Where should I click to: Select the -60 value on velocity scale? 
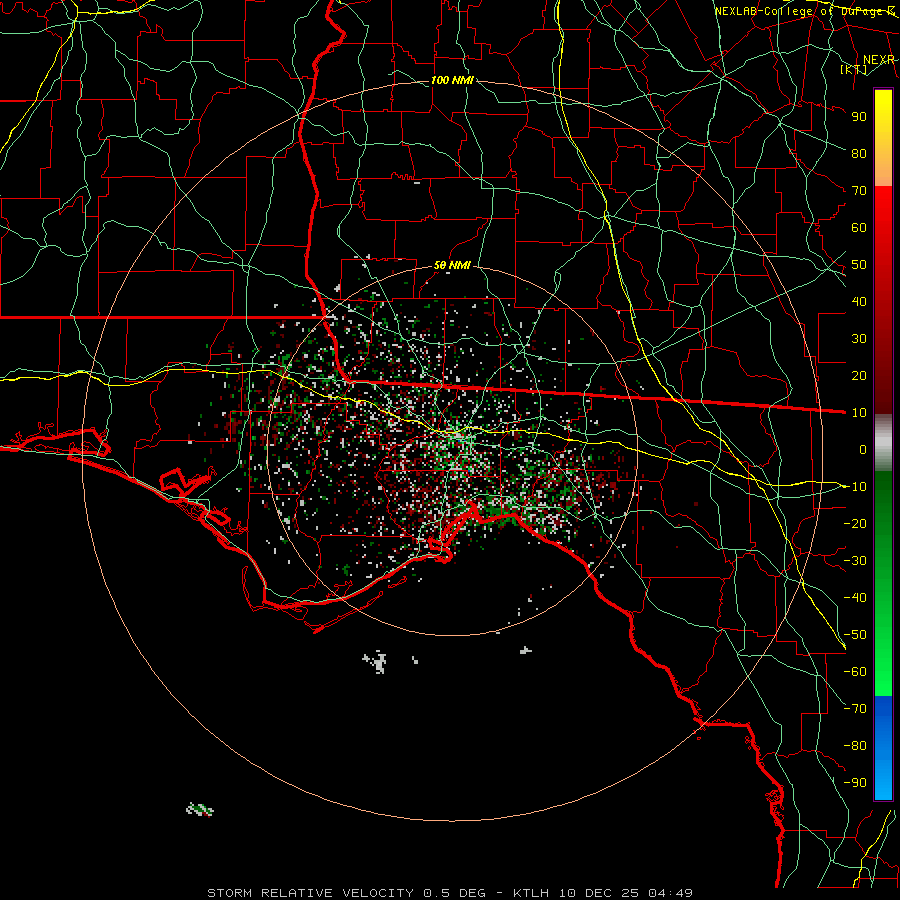coord(855,672)
